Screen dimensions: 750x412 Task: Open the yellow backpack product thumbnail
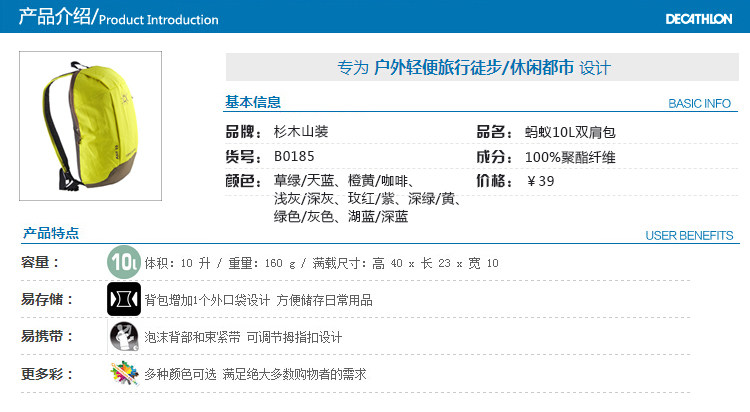[90, 126]
